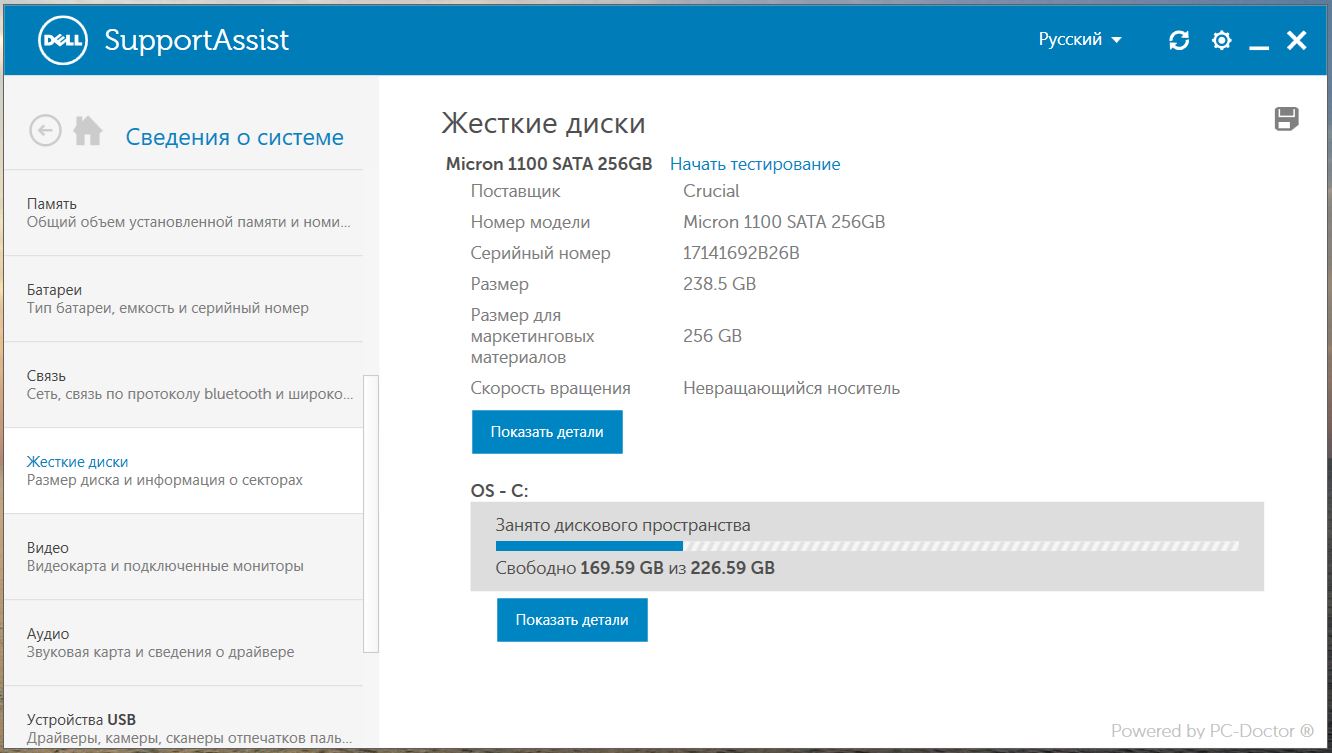Select the Видео sidebar item
This screenshot has width=1332, height=753.
185,556
